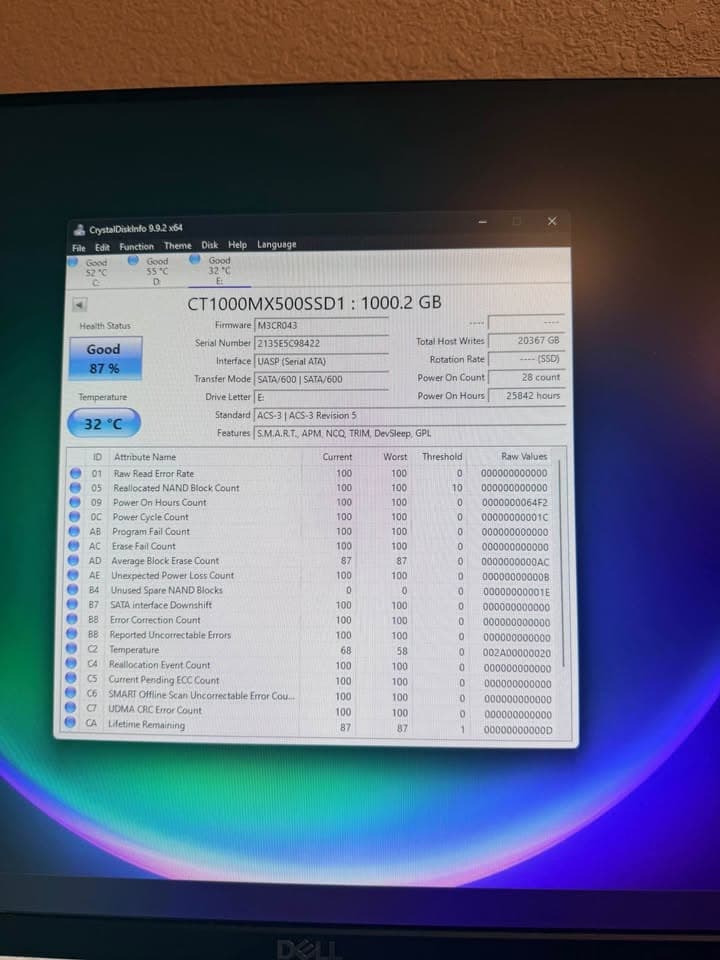Click the previous disk arrow button
Viewport: 720px width, 960px height.
pyautogui.click(x=80, y=304)
